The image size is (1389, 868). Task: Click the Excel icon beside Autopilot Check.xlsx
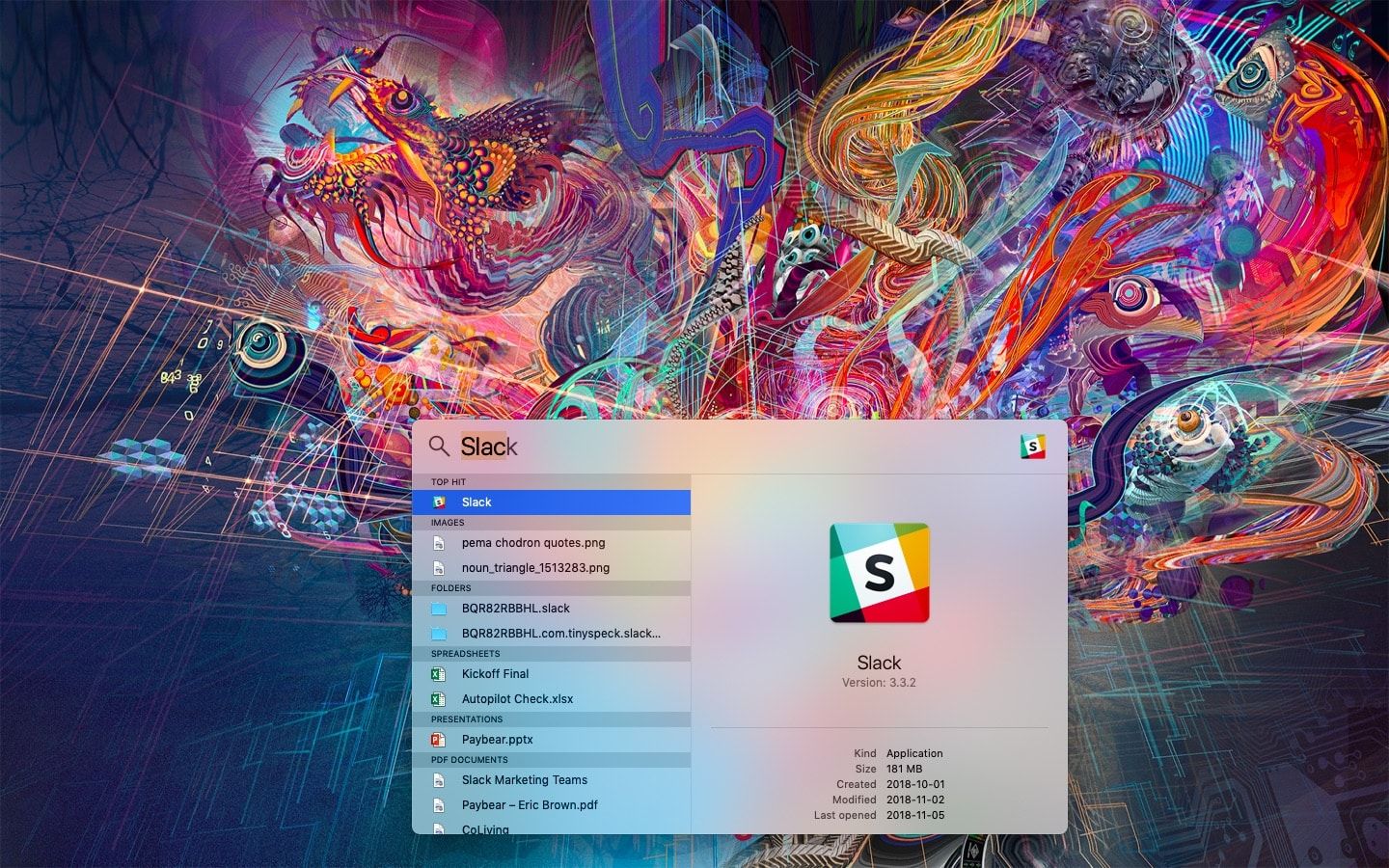[438, 699]
